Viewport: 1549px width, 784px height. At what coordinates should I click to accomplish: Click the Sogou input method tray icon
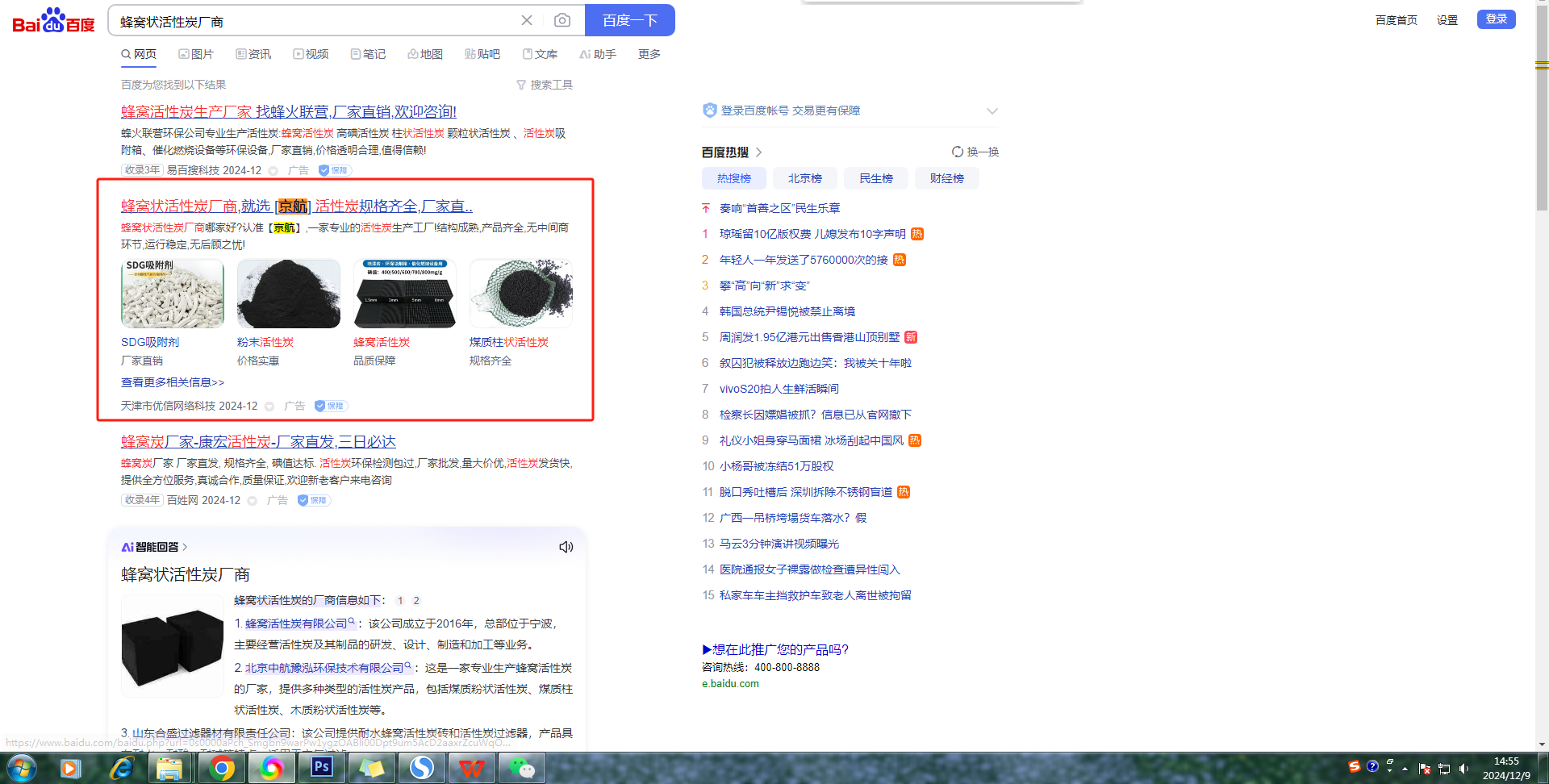tap(1355, 766)
